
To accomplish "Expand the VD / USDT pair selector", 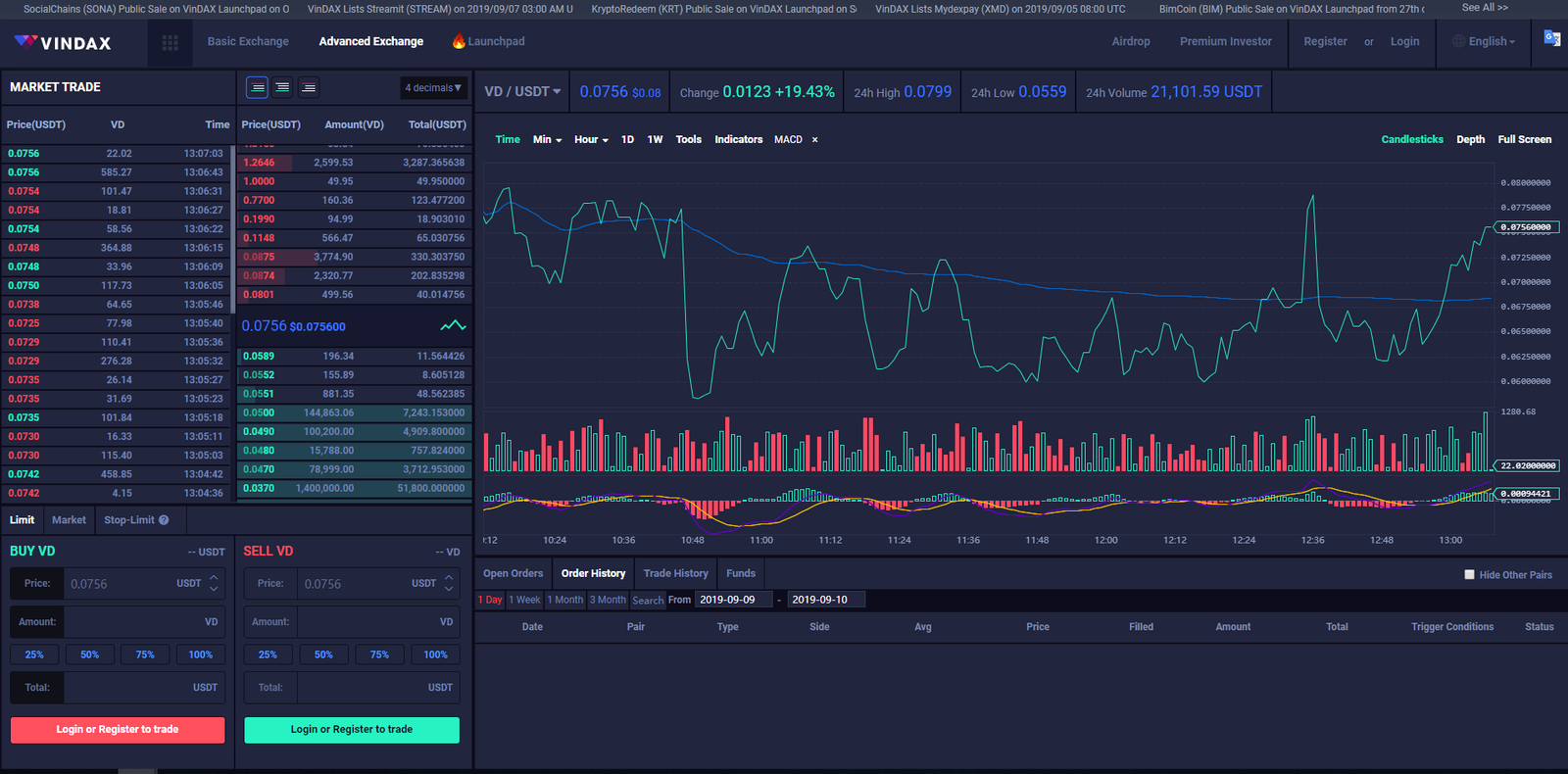I will coord(522,92).
